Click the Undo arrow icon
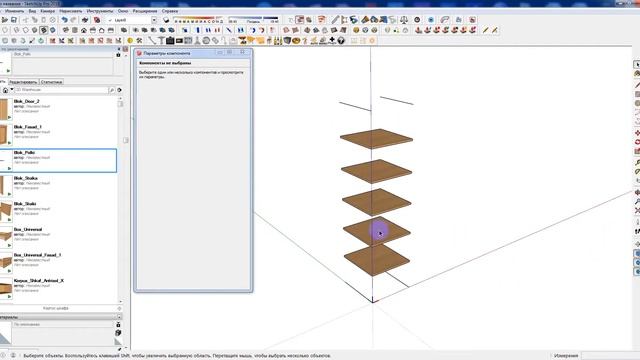The width and height of the screenshot is (640, 360). [64, 20]
